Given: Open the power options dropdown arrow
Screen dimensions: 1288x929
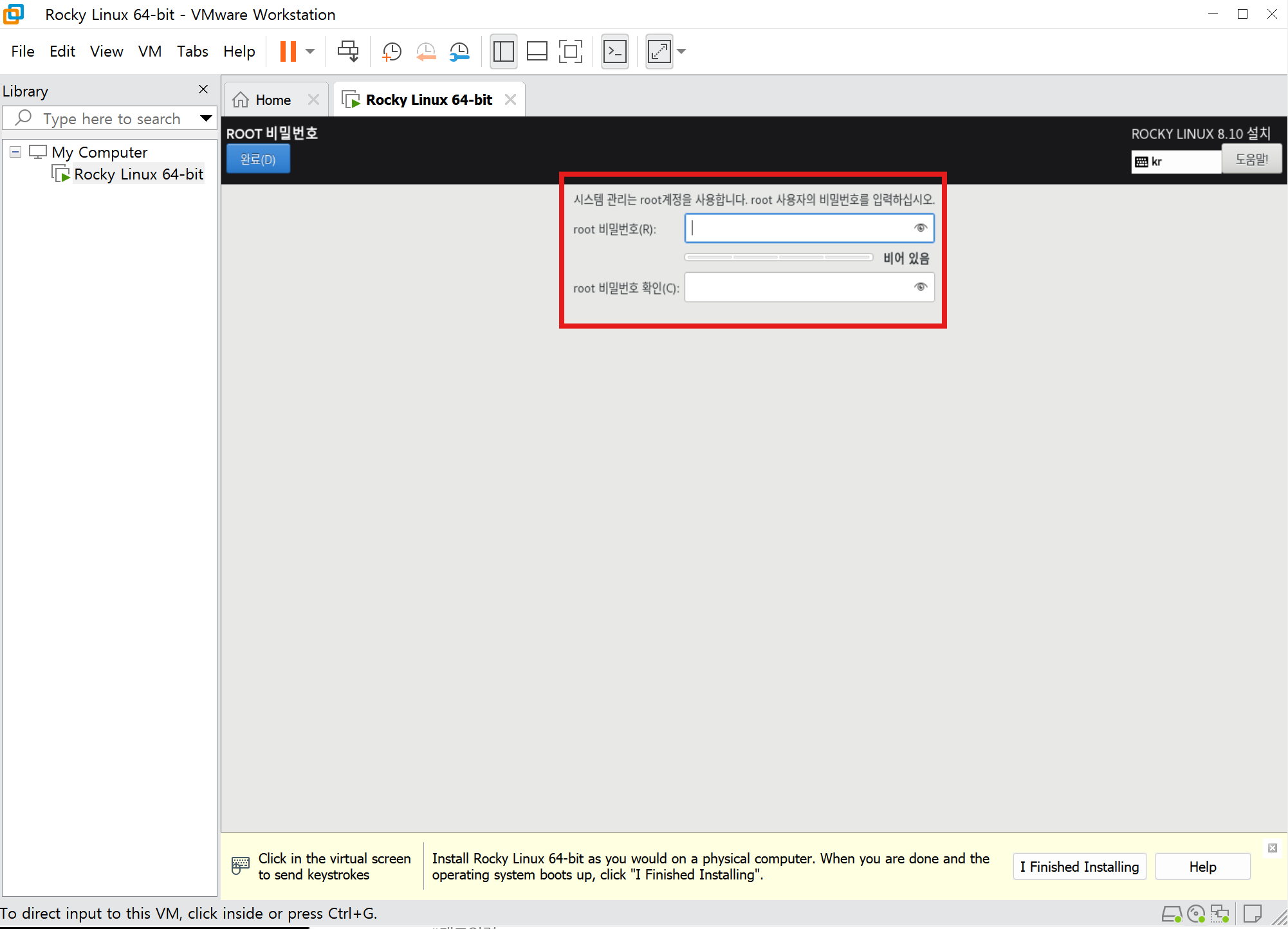Looking at the screenshot, I should (x=310, y=51).
